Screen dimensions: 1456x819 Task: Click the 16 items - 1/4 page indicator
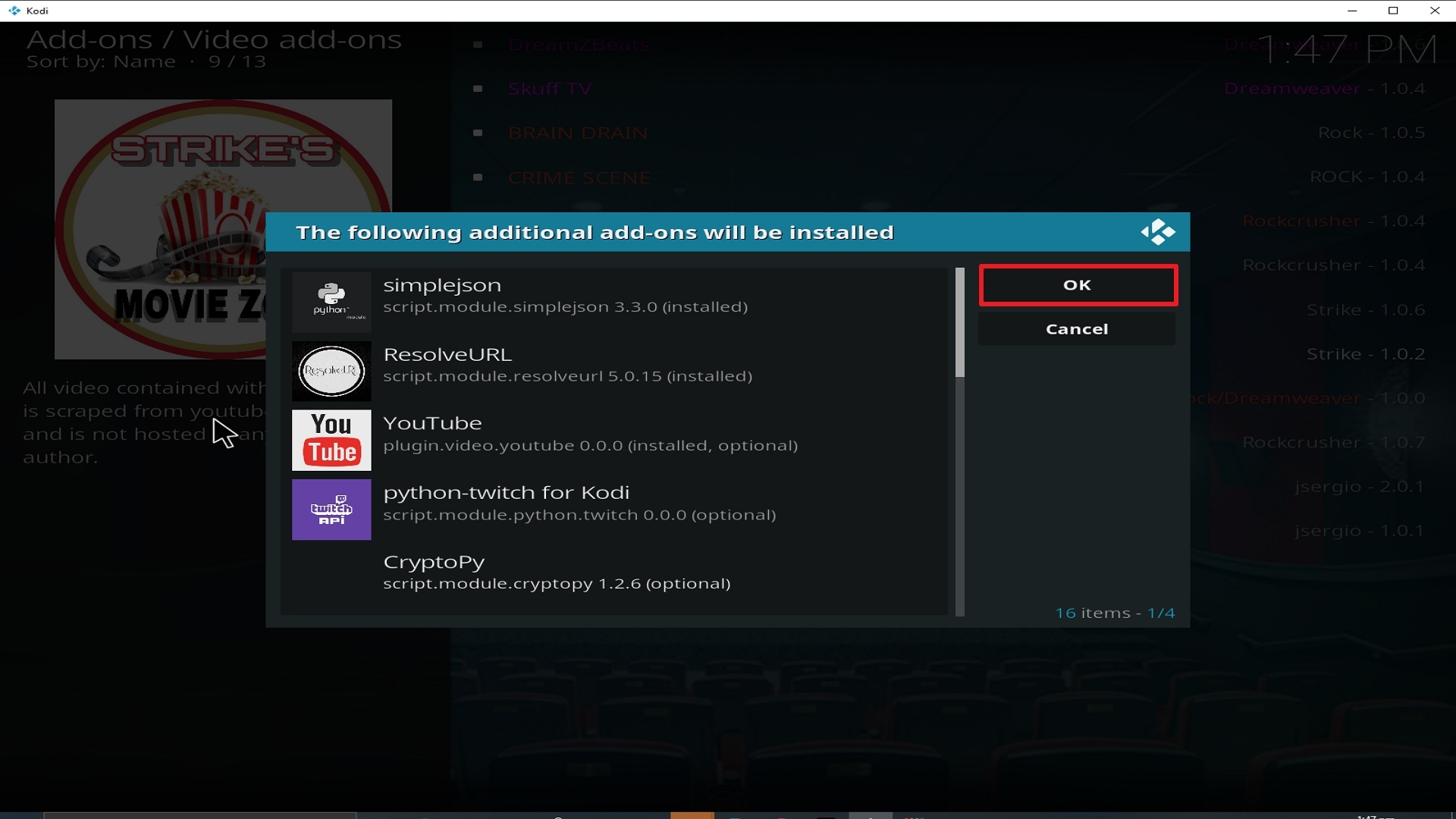pyautogui.click(x=1115, y=613)
